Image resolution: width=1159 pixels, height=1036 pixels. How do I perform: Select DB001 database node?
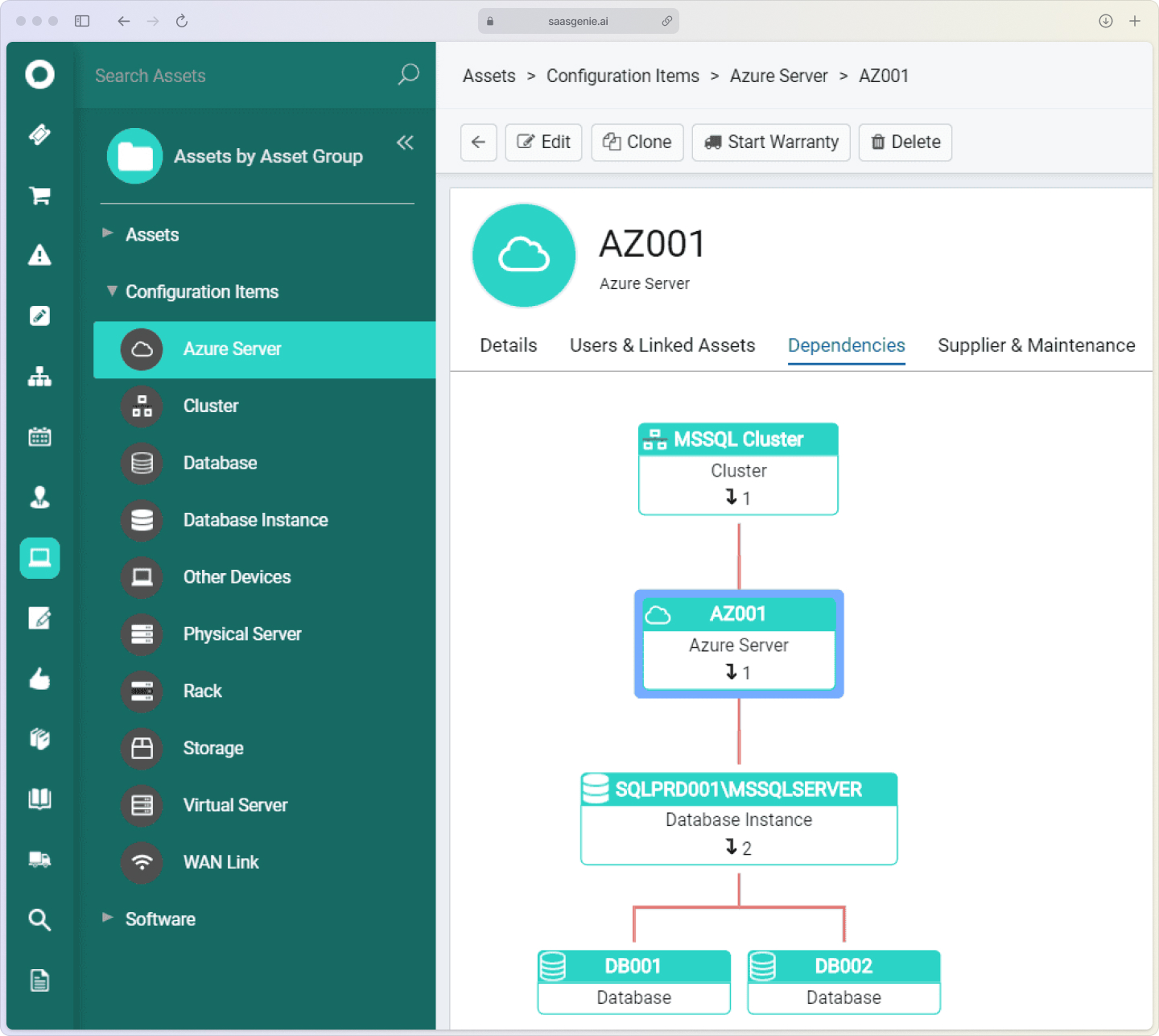click(634, 982)
